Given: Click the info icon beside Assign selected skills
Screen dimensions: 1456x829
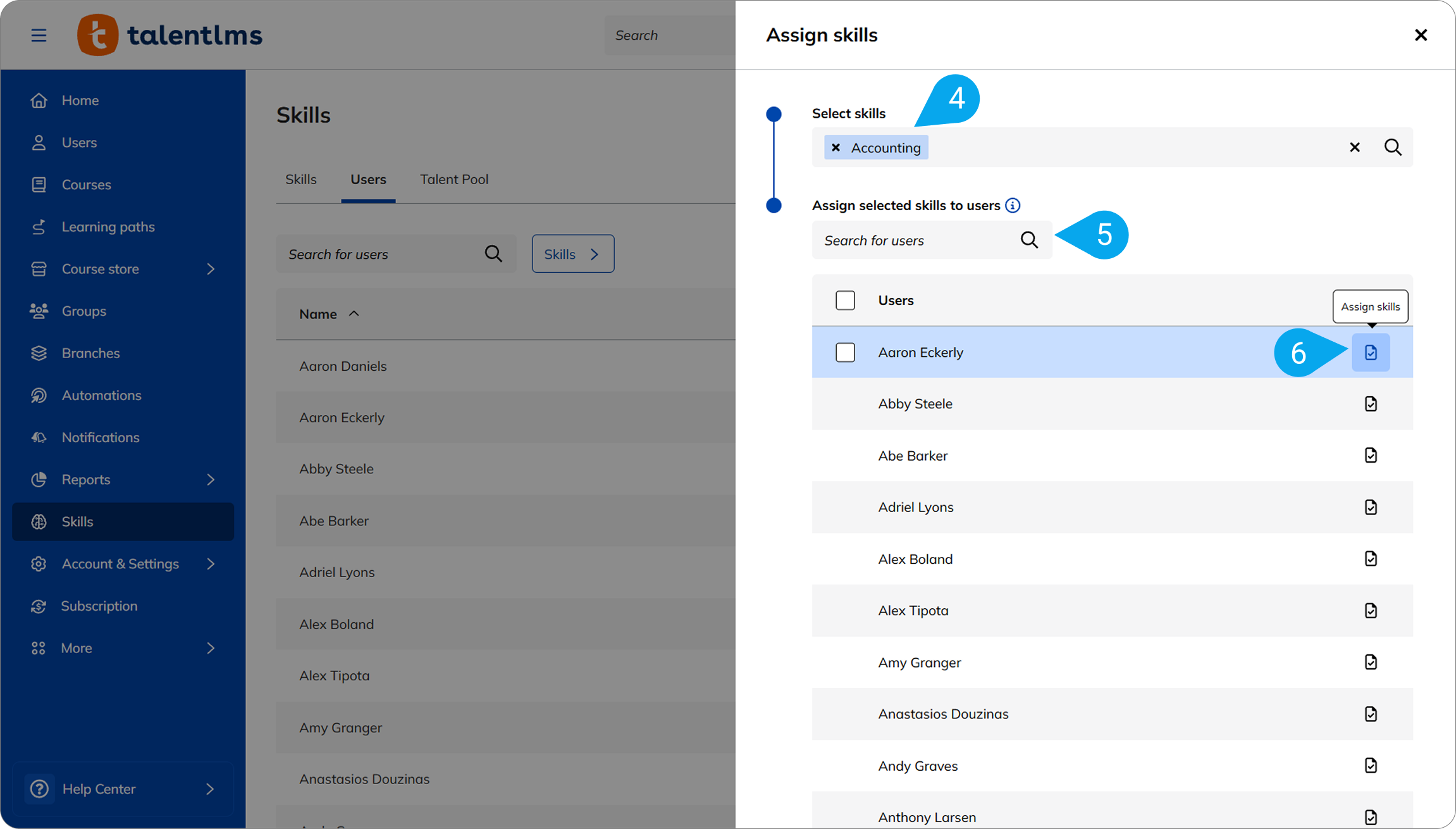Looking at the screenshot, I should [x=1013, y=206].
